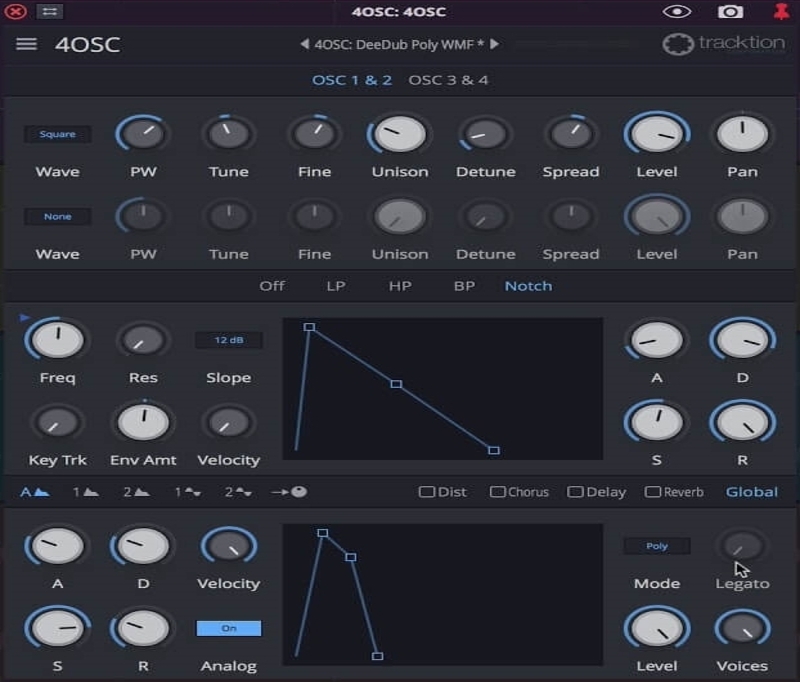Viewport: 800px width, 682px height.
Task: Open oscillator 1 Square wave dropdown
Action: click(58, 134)
